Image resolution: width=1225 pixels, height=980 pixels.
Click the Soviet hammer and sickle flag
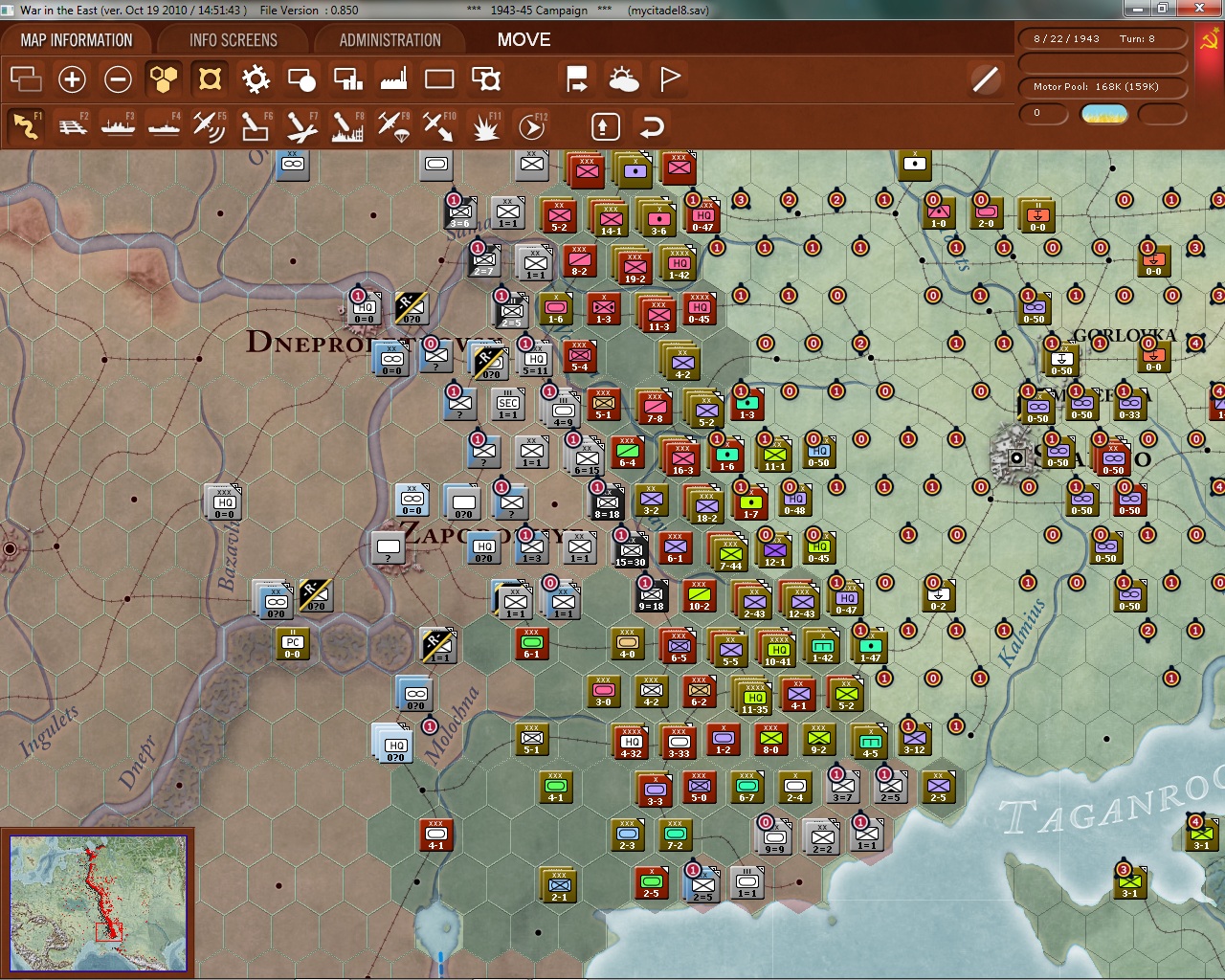1210,39
